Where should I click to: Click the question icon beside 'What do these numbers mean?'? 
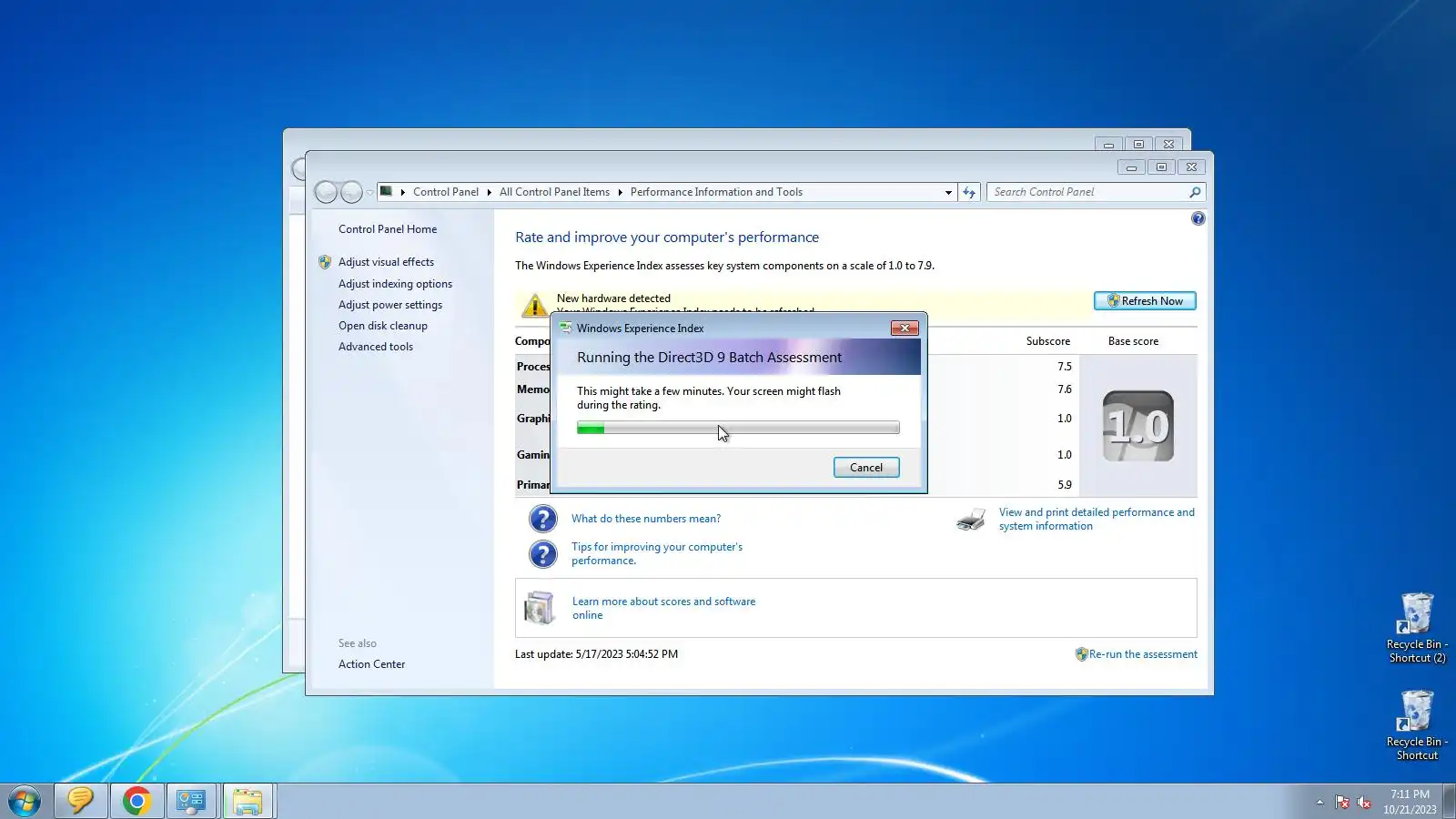click(543, 519)
